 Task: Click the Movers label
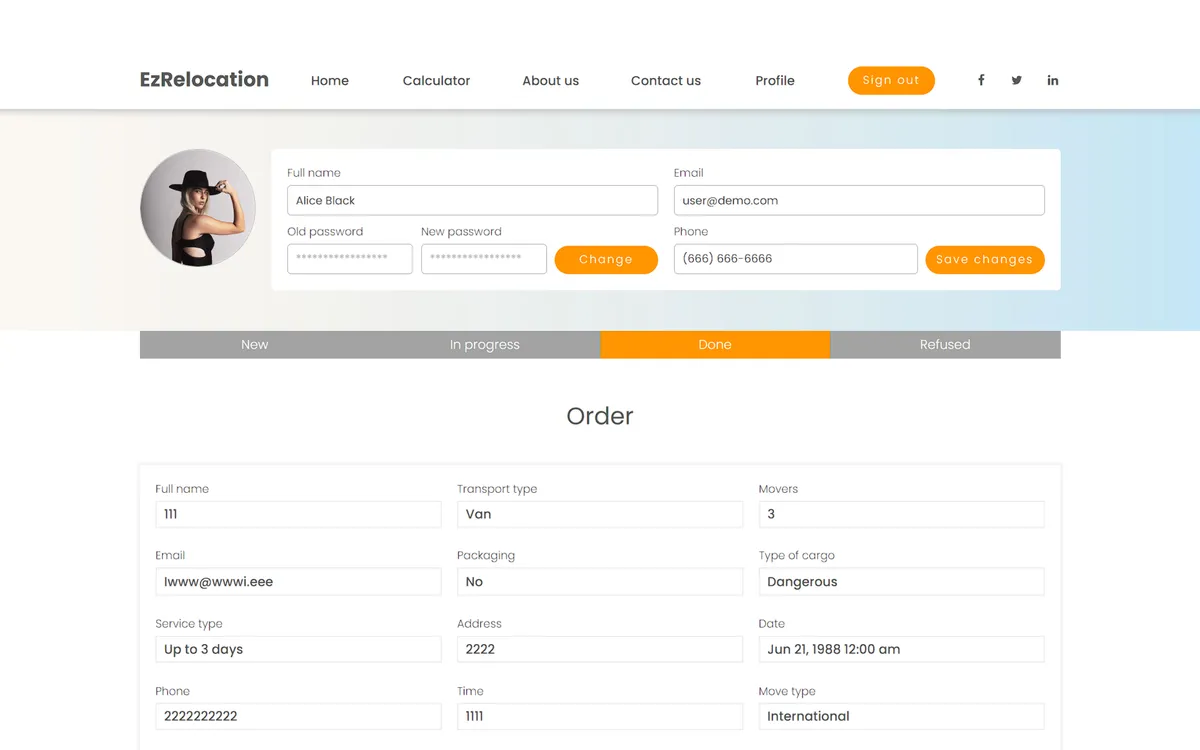[779, 489]
